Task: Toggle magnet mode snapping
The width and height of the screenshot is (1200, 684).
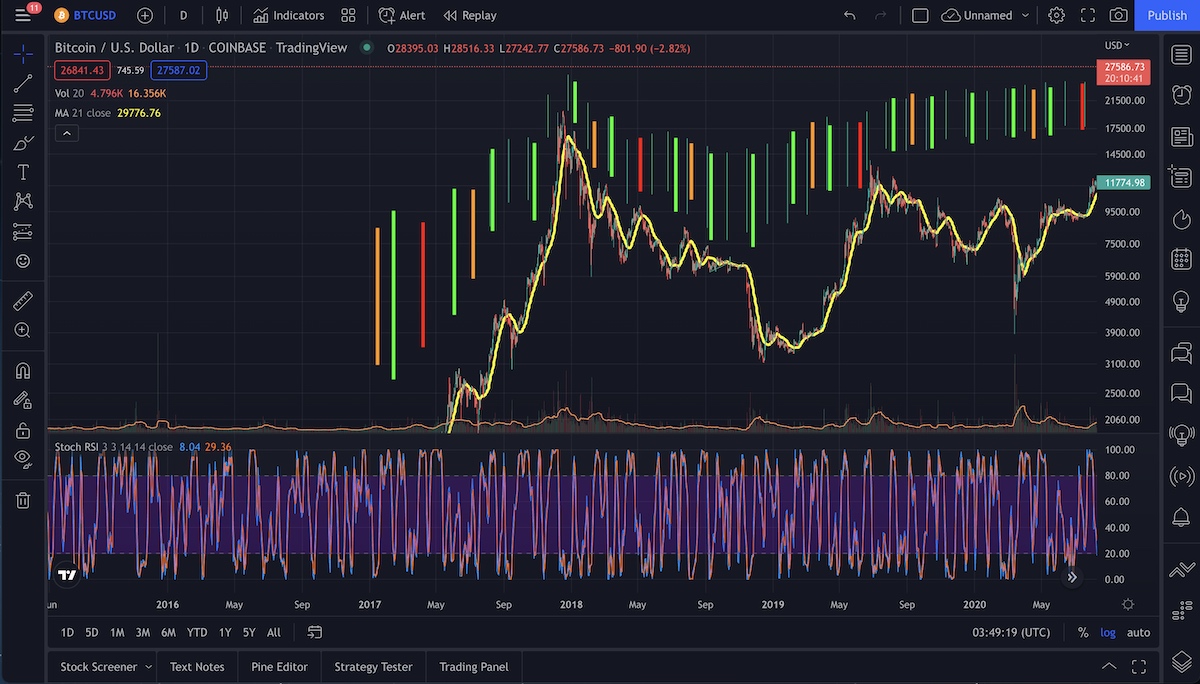Action: (23, 370)
